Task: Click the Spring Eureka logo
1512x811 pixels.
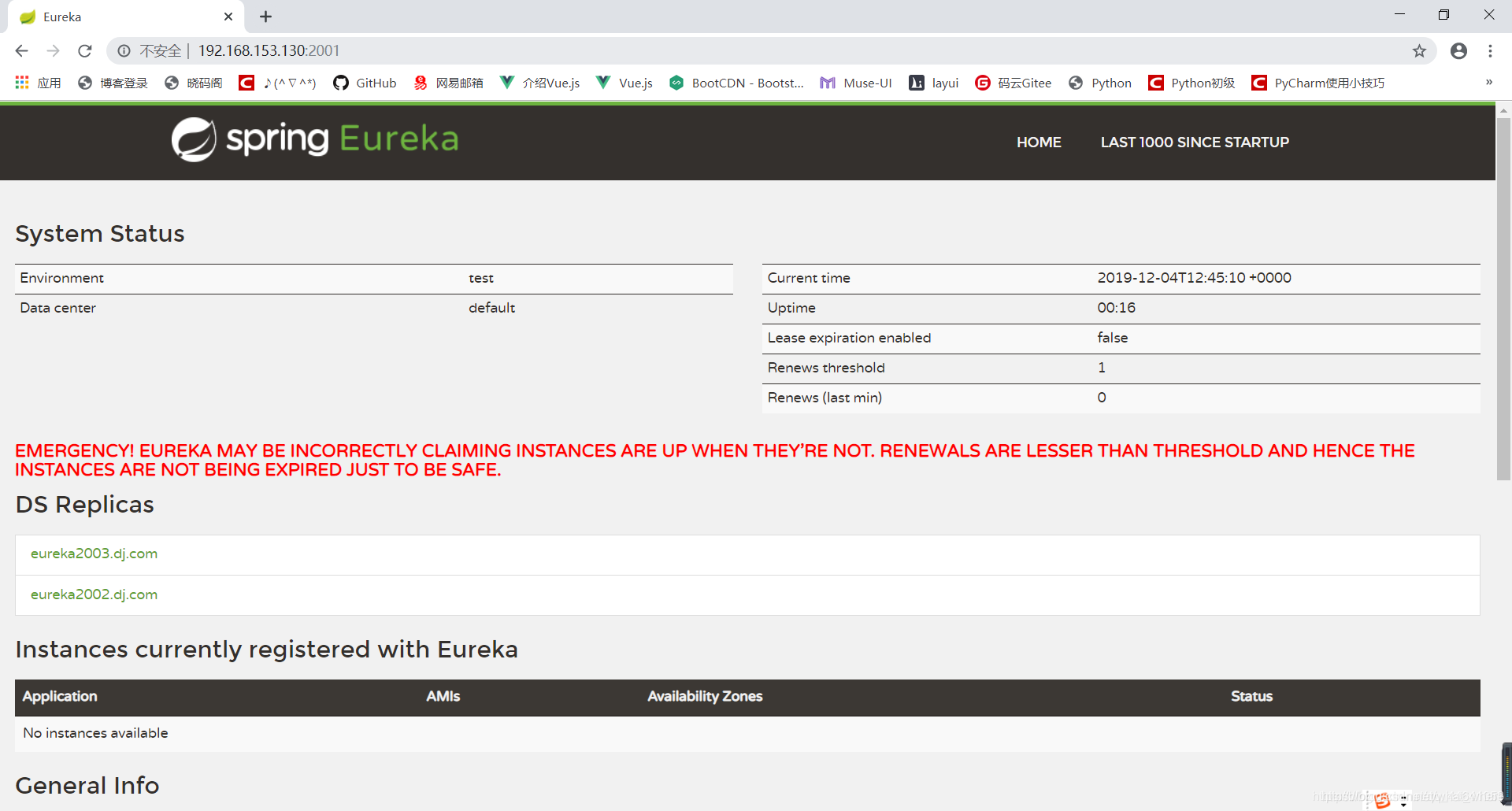Action: pyautogui.click(x=315, y=139)
